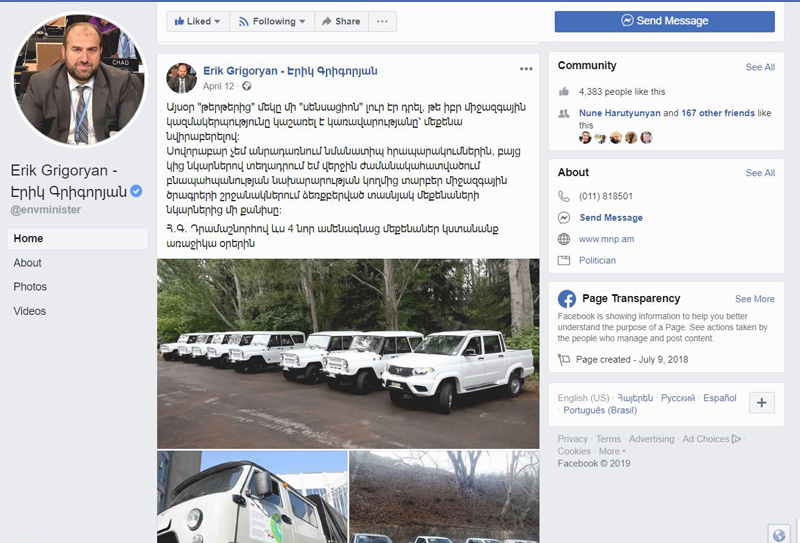This screenshot has width=800, height=543.
Task: Click the page options ellipsis button
Action: [x=382, y=21]
